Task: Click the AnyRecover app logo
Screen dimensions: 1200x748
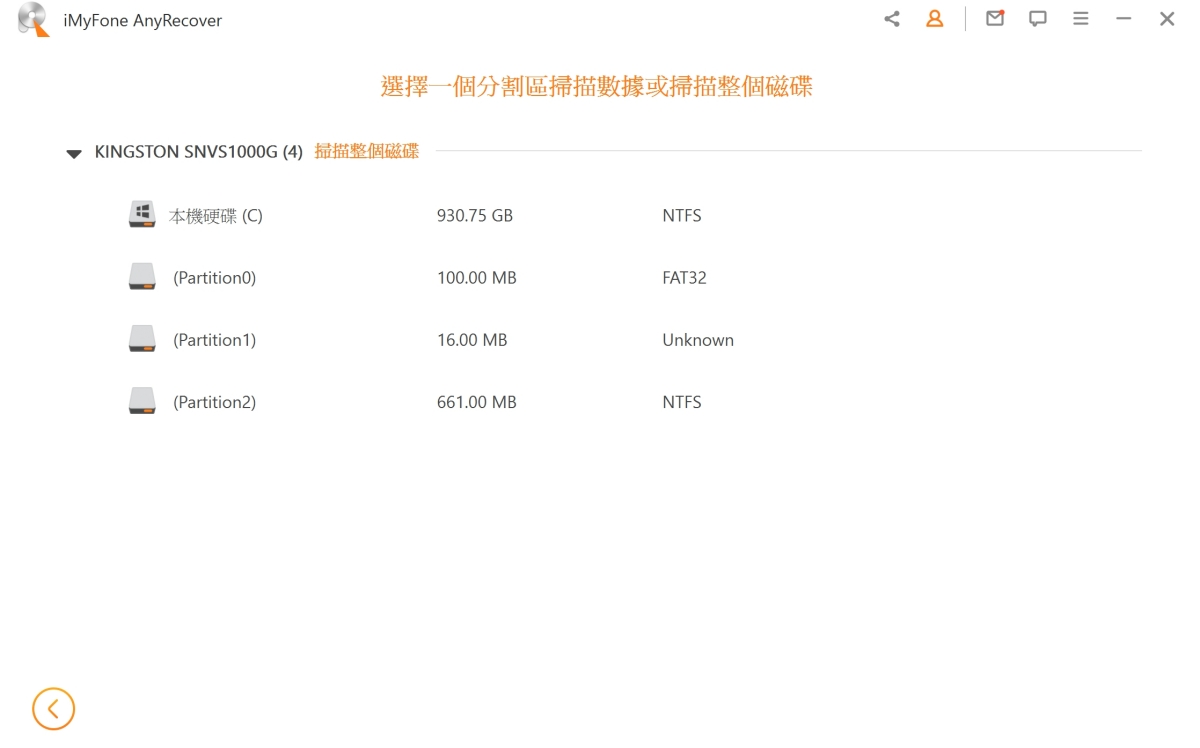Action: [33, 20]
